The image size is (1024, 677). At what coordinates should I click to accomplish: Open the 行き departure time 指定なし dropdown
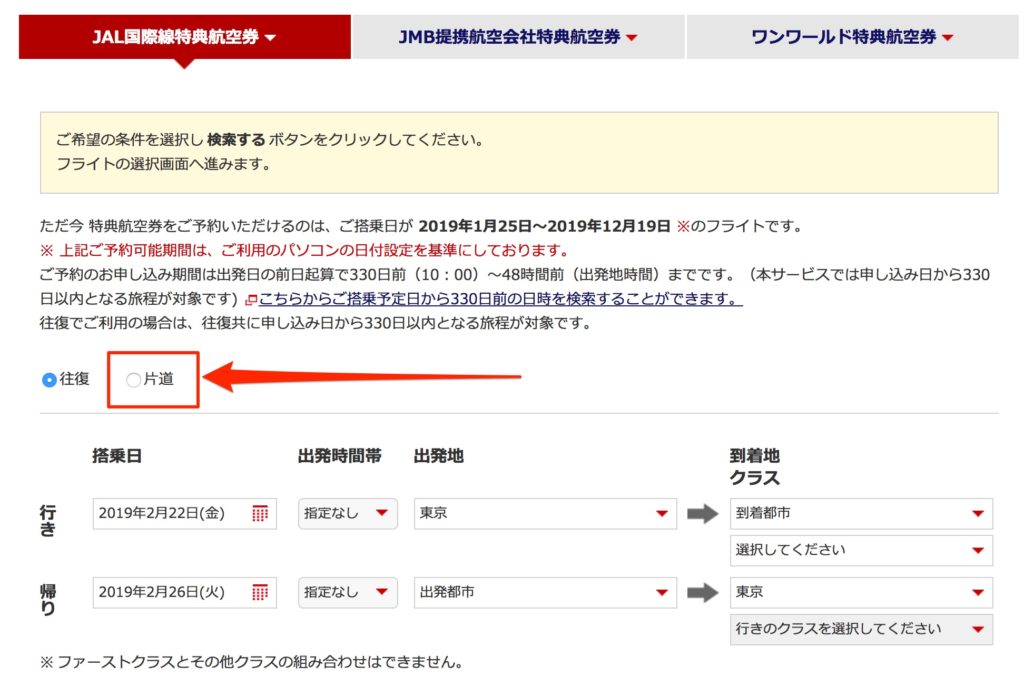(x=347, y=513)
